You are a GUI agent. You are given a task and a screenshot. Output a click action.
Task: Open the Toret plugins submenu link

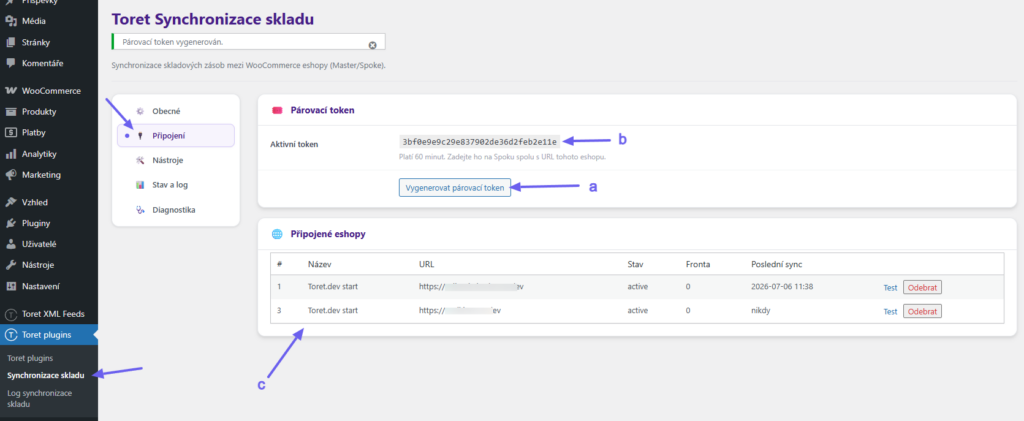[x=30, y=358]
